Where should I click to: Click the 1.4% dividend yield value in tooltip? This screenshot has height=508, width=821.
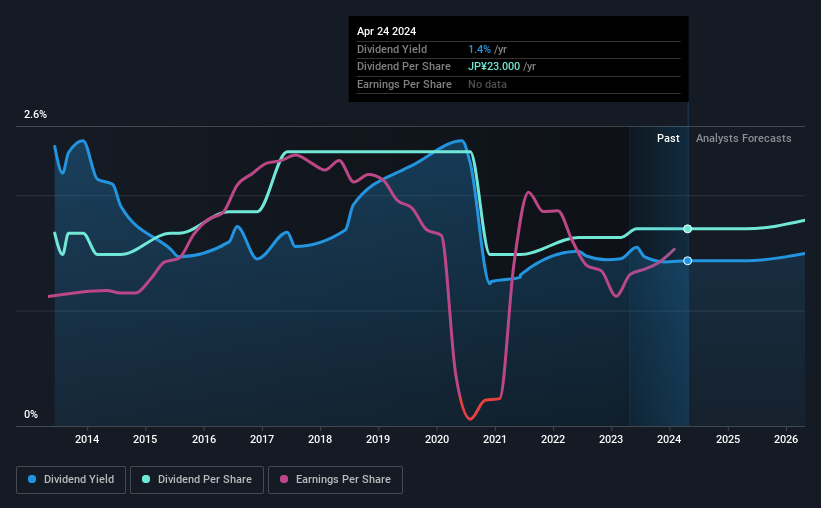click(479, 49)
